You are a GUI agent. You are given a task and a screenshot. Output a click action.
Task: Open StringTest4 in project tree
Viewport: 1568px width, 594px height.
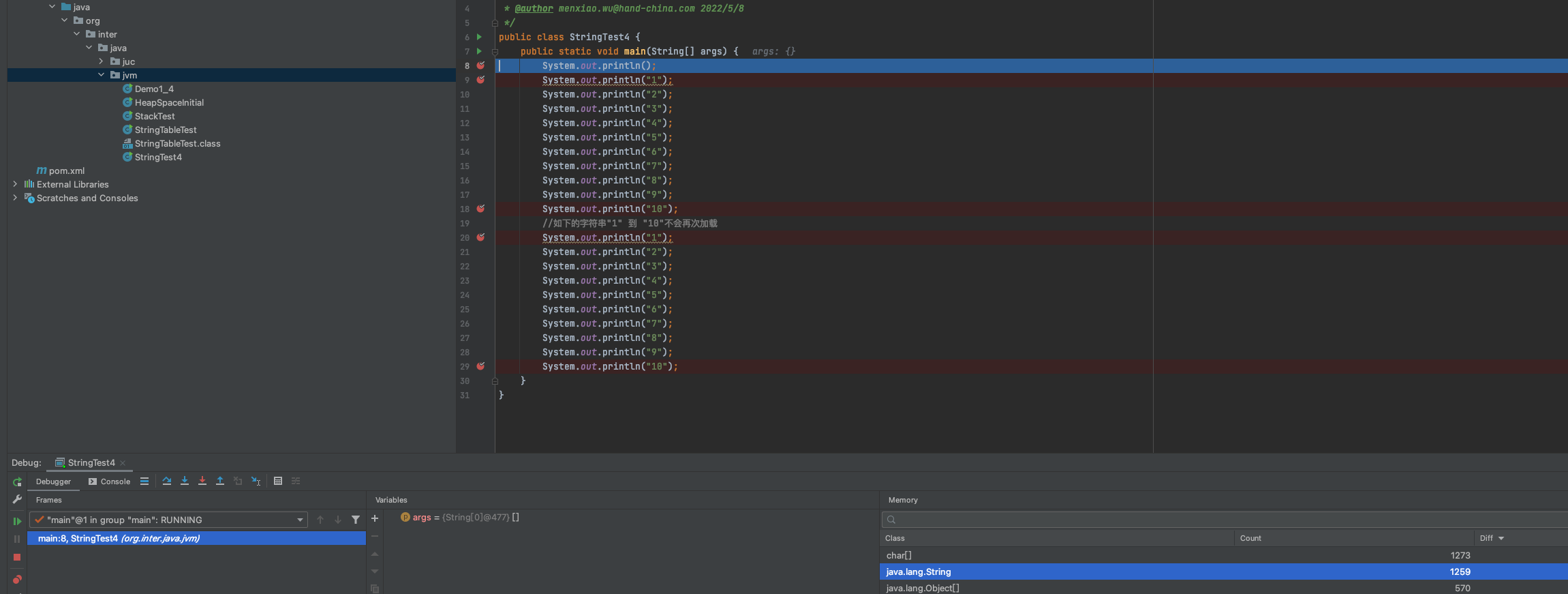pos(158,157)
